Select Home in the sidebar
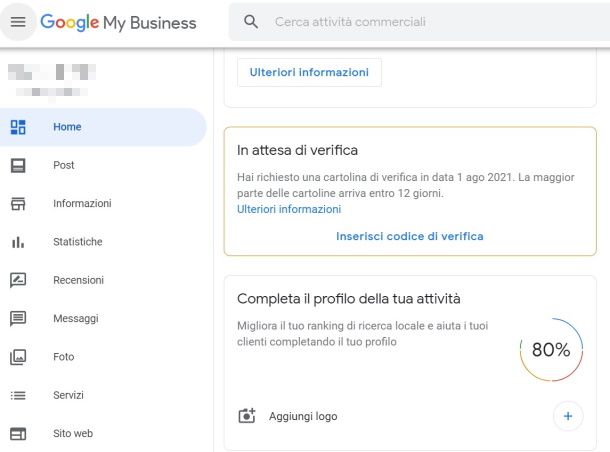 103,127
